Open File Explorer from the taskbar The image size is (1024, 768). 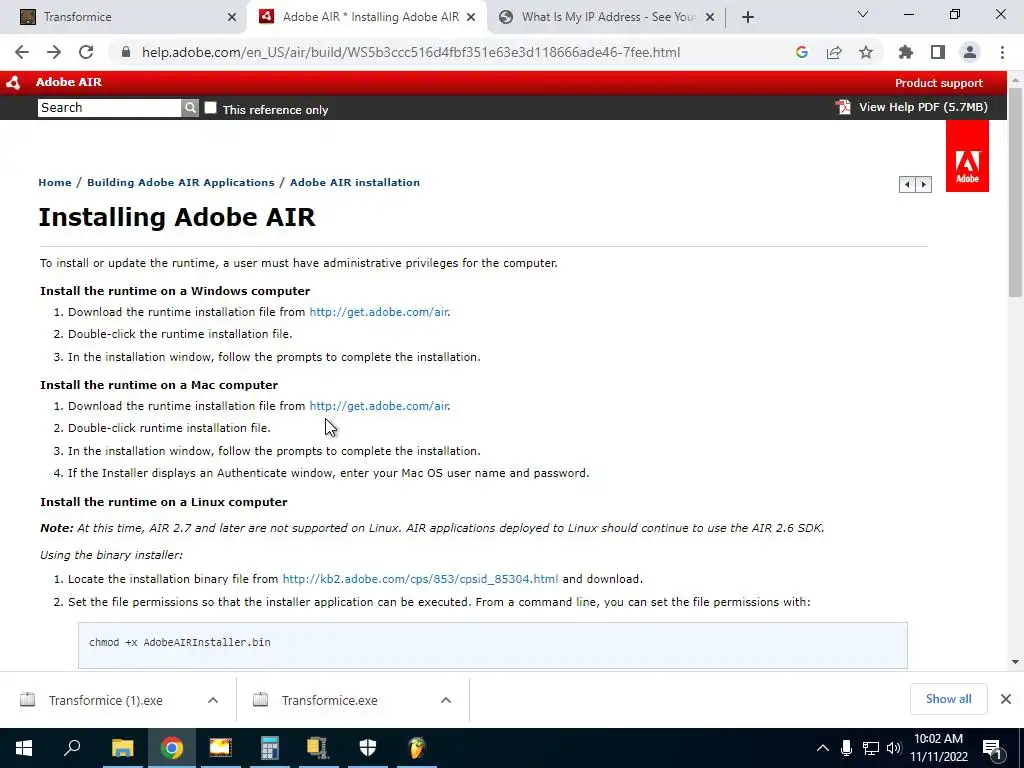122,748
